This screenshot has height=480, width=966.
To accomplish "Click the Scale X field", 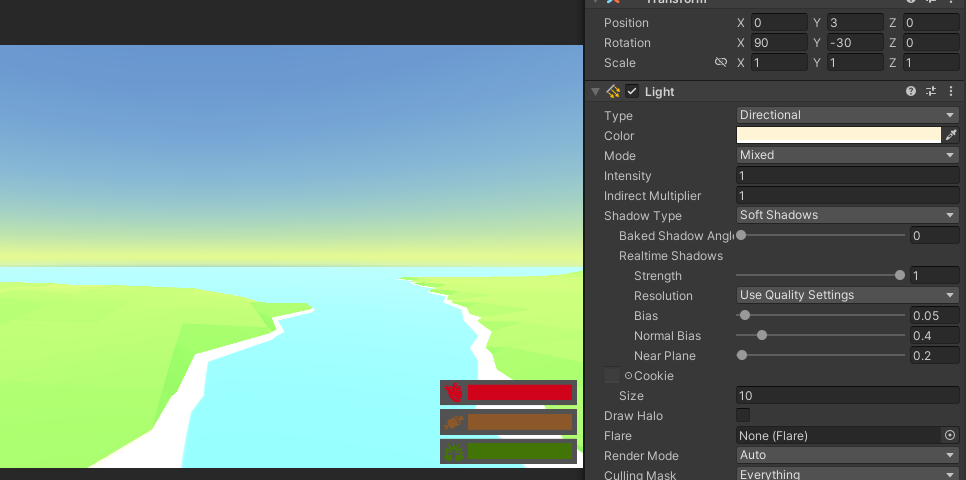I will (779, 62).
